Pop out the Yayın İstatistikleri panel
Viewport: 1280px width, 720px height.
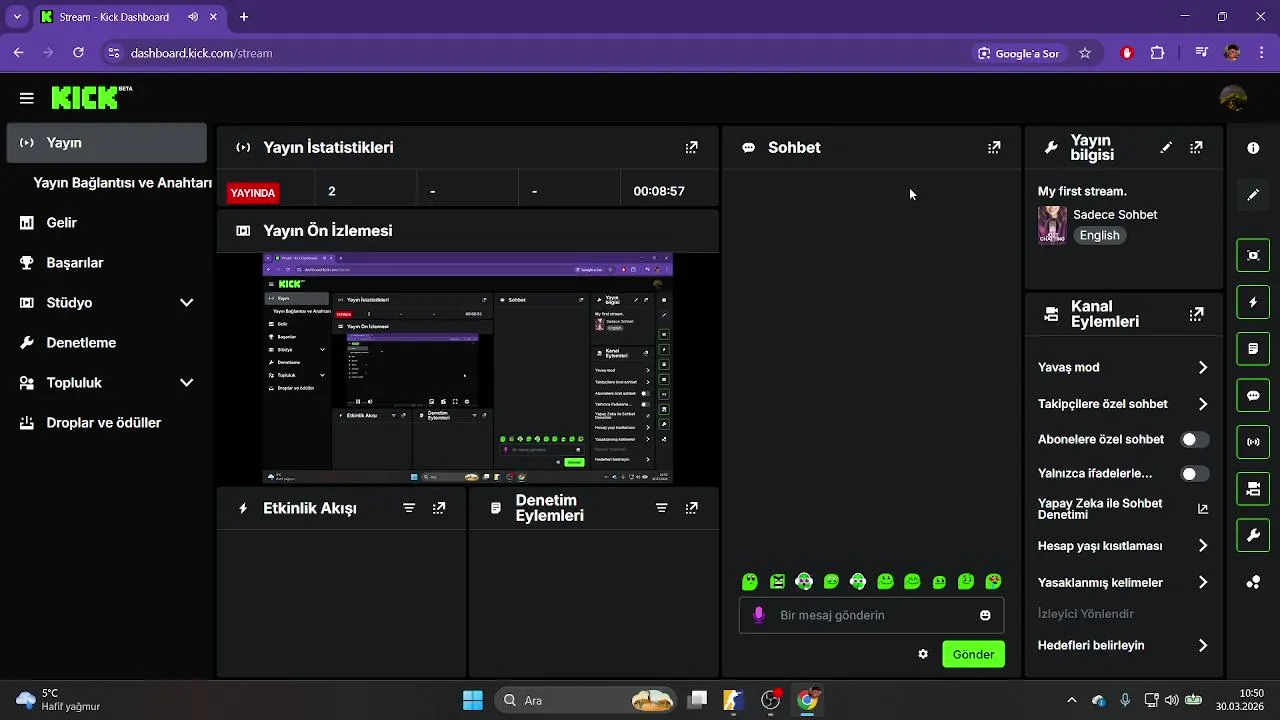691,147
